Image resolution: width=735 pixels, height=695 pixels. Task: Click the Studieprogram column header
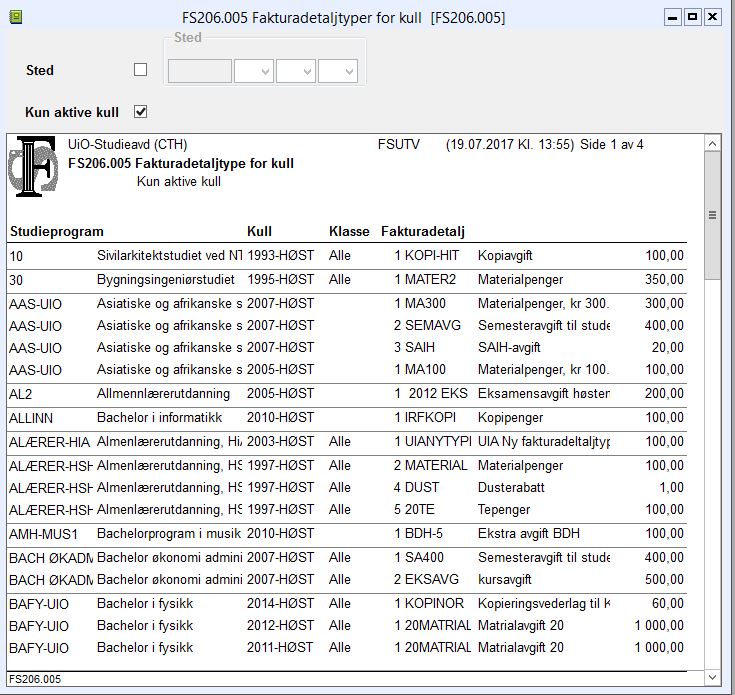point(57,232)
